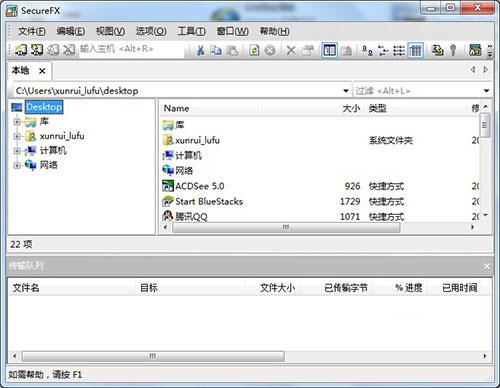Image resolution: width=500 pixels, height=388 pixels.
Task: Click the tab strip left arrow
Action: pos(473,70)
